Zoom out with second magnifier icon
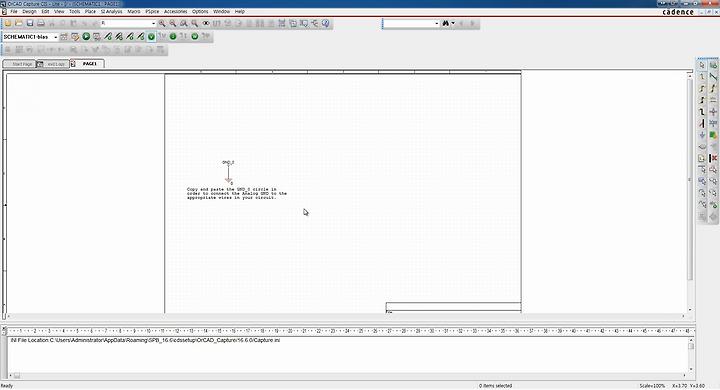 click(x=173, y=23)
